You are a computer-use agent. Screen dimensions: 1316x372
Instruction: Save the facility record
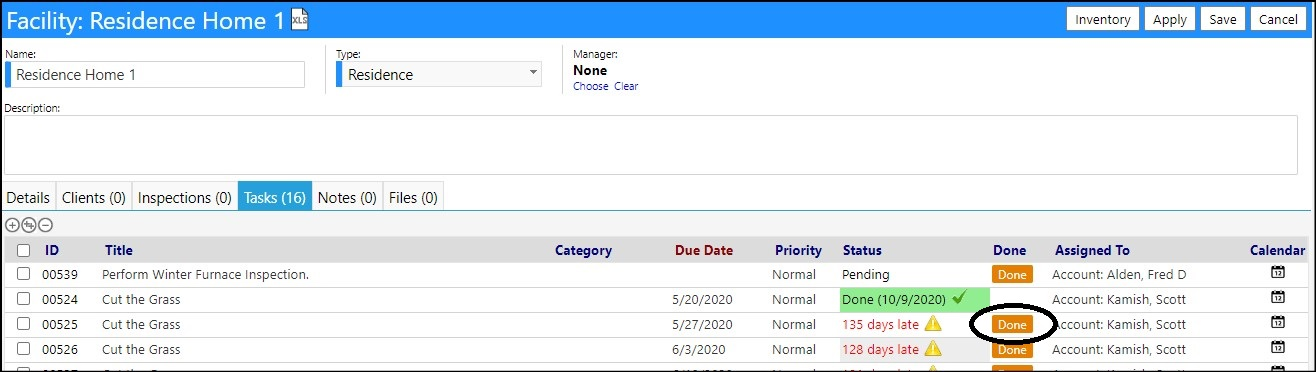click(x=1223, y=19)
